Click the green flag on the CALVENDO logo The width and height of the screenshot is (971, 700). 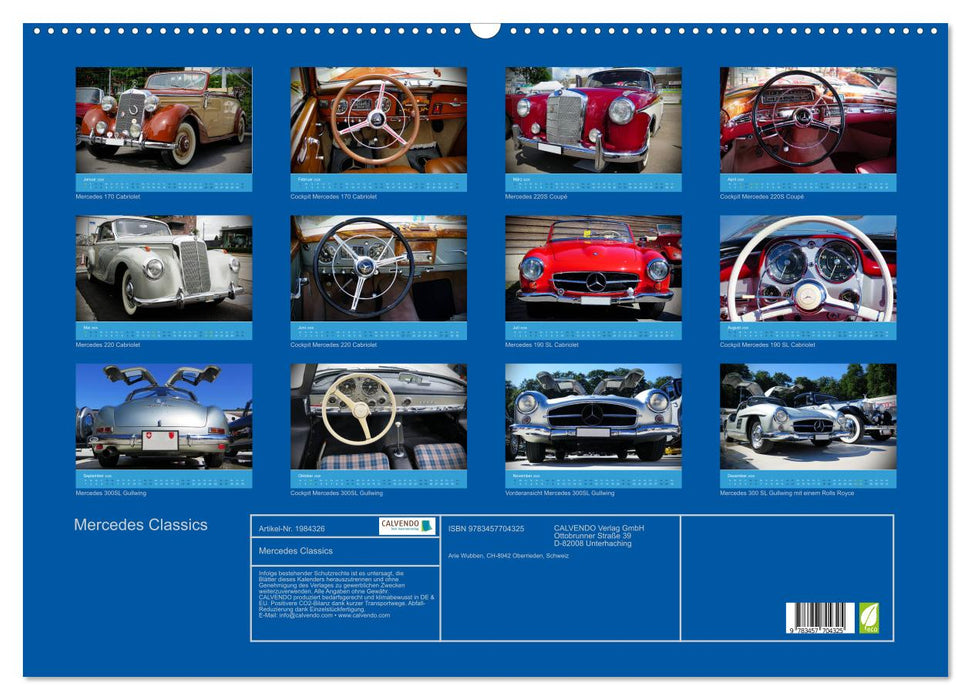click(425, 525)
